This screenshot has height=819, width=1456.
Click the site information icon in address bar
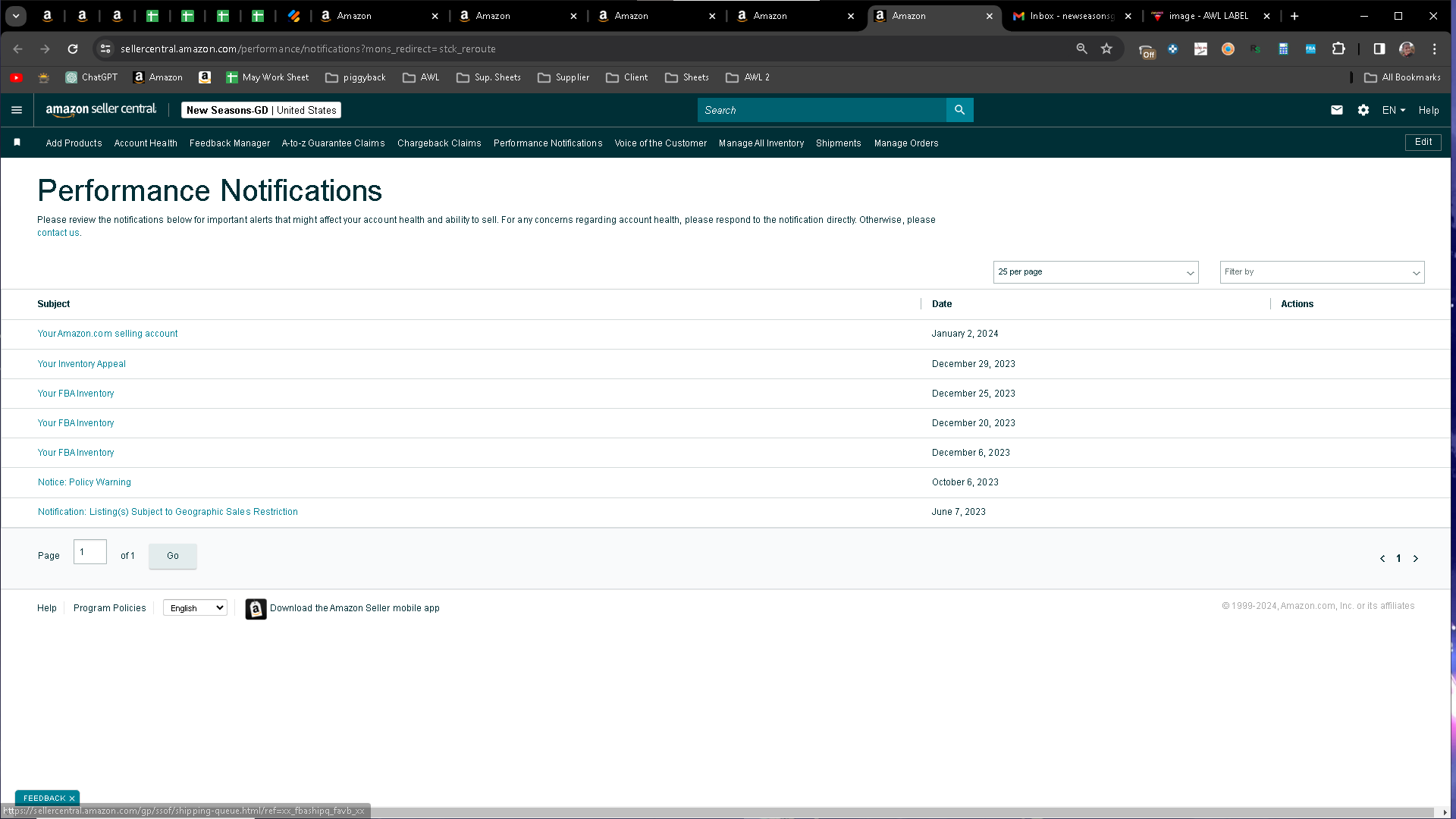(105, 49)
